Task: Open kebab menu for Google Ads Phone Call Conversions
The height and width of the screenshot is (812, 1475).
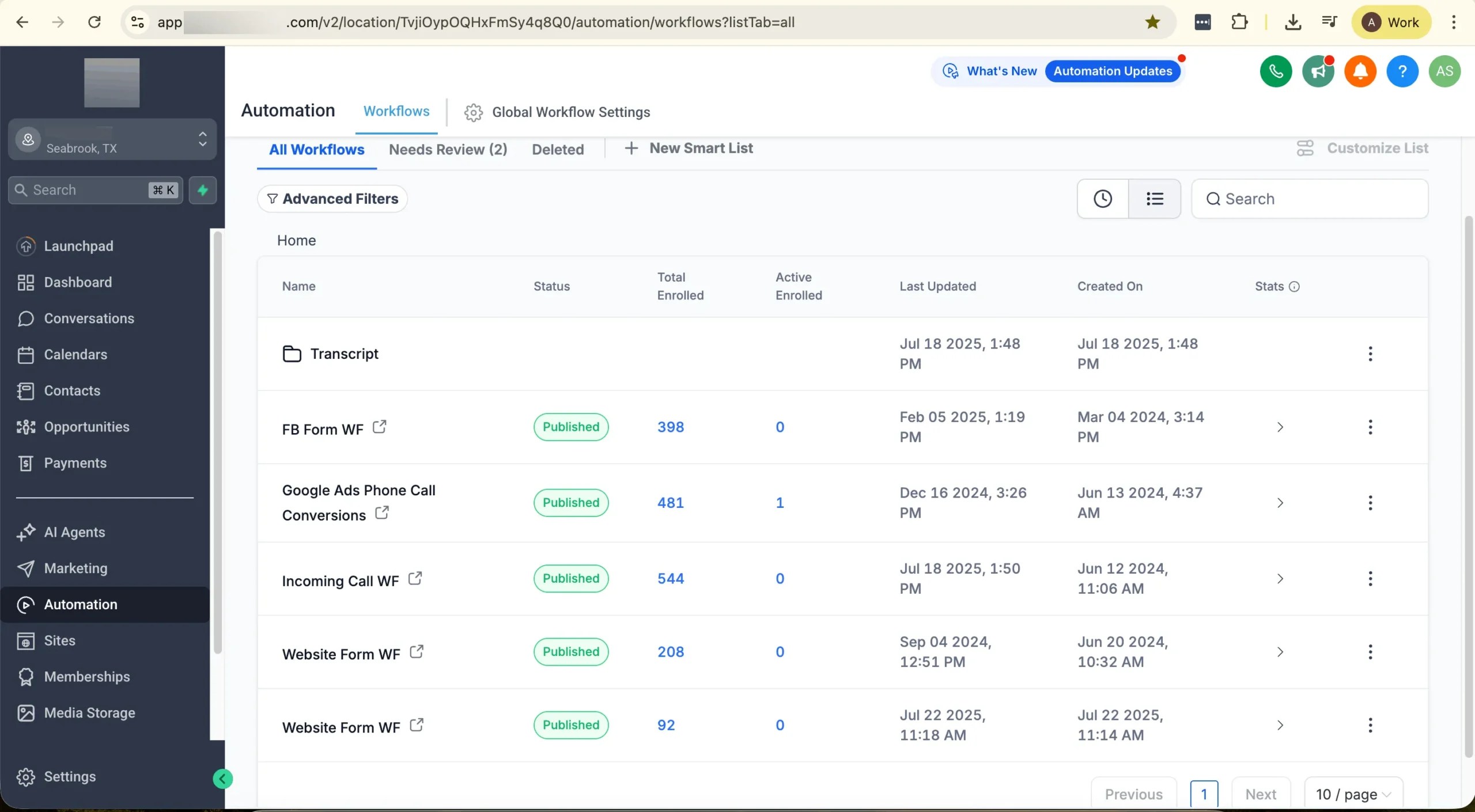Action: point(1370,502)
